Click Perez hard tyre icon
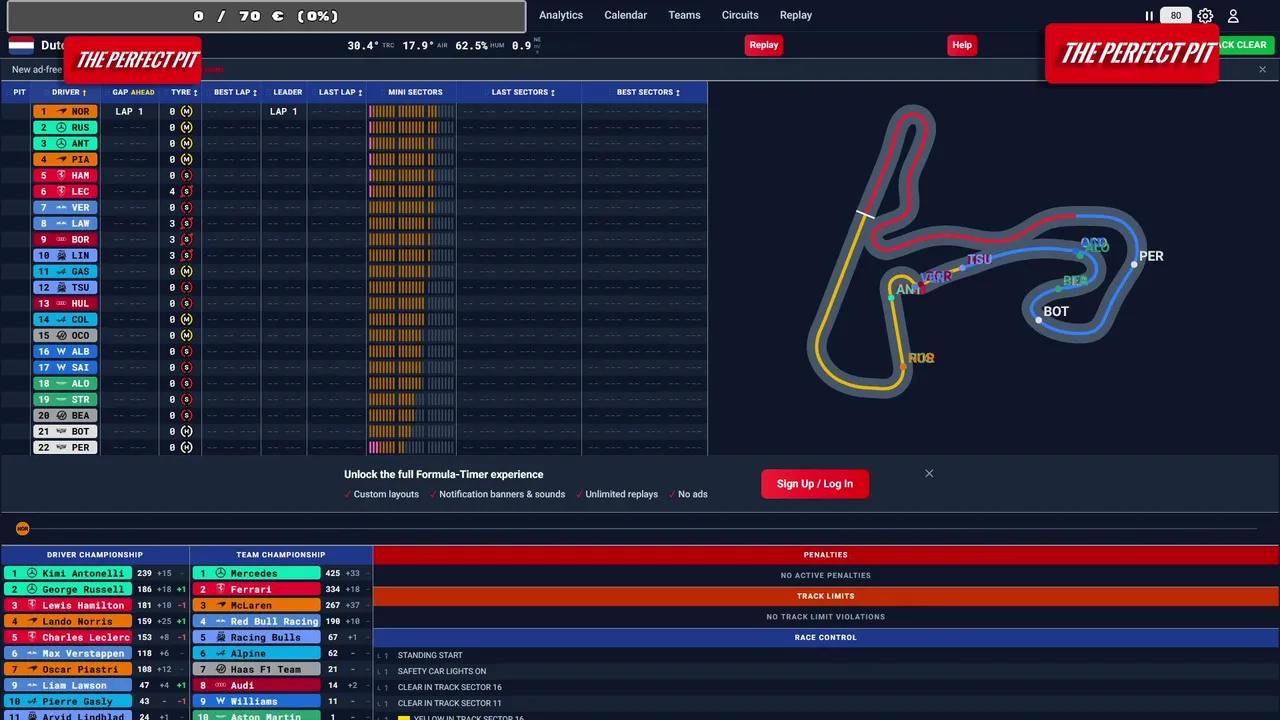This screenshot has width=1280, height=720. tap(186, 448)
